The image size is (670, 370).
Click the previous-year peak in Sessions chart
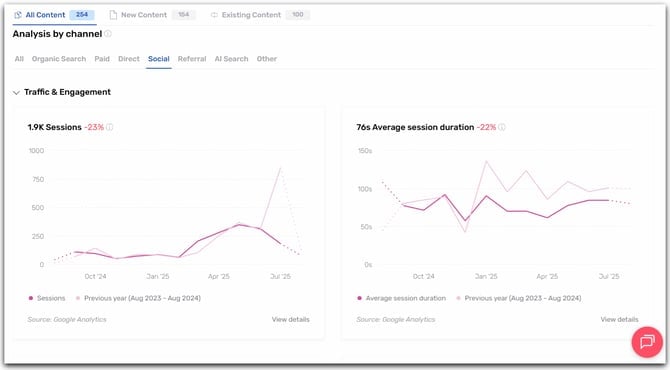pyautogui.click(x=280, y=168)
